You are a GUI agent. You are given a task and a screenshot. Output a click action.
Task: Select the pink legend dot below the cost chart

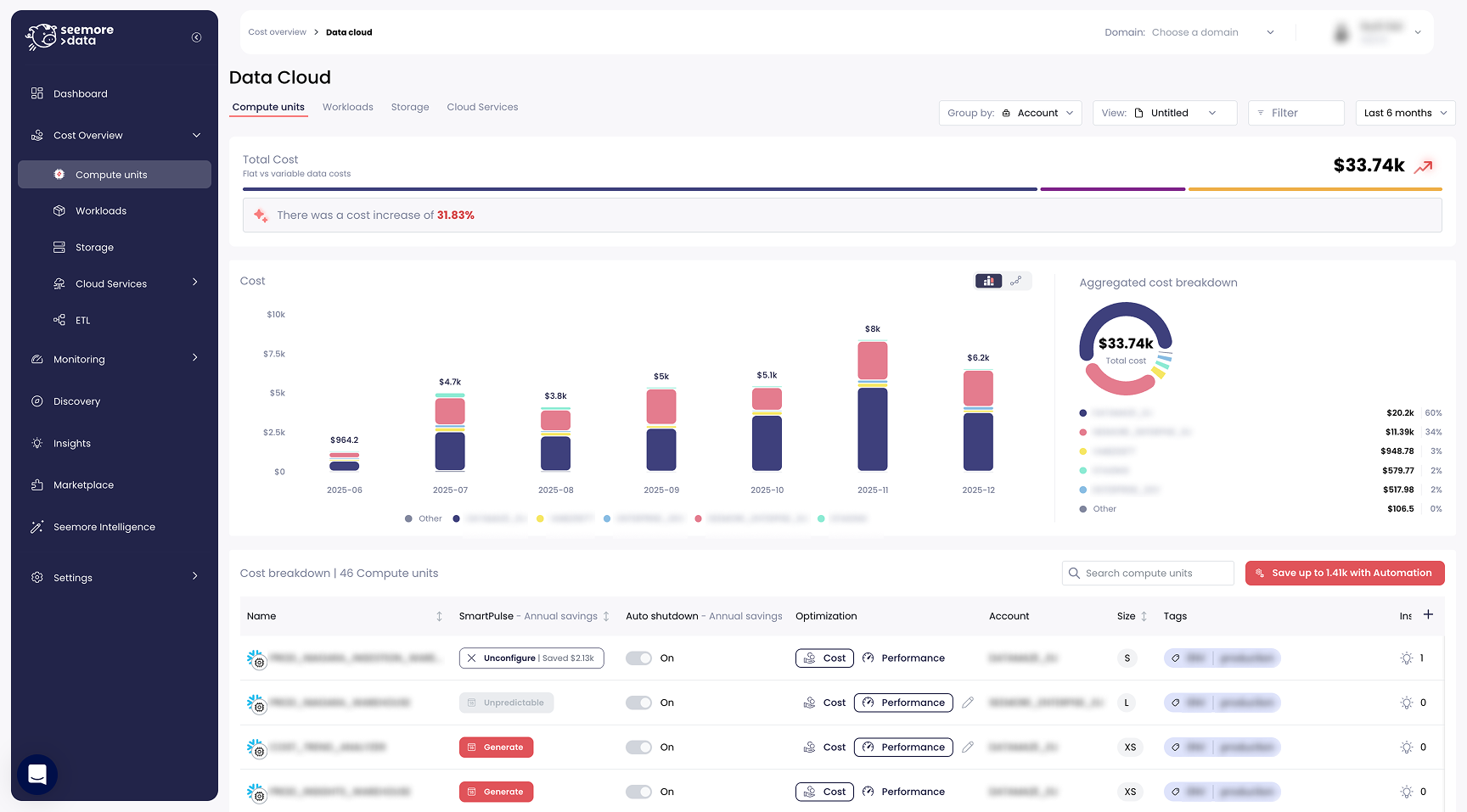tap(699, 518)
